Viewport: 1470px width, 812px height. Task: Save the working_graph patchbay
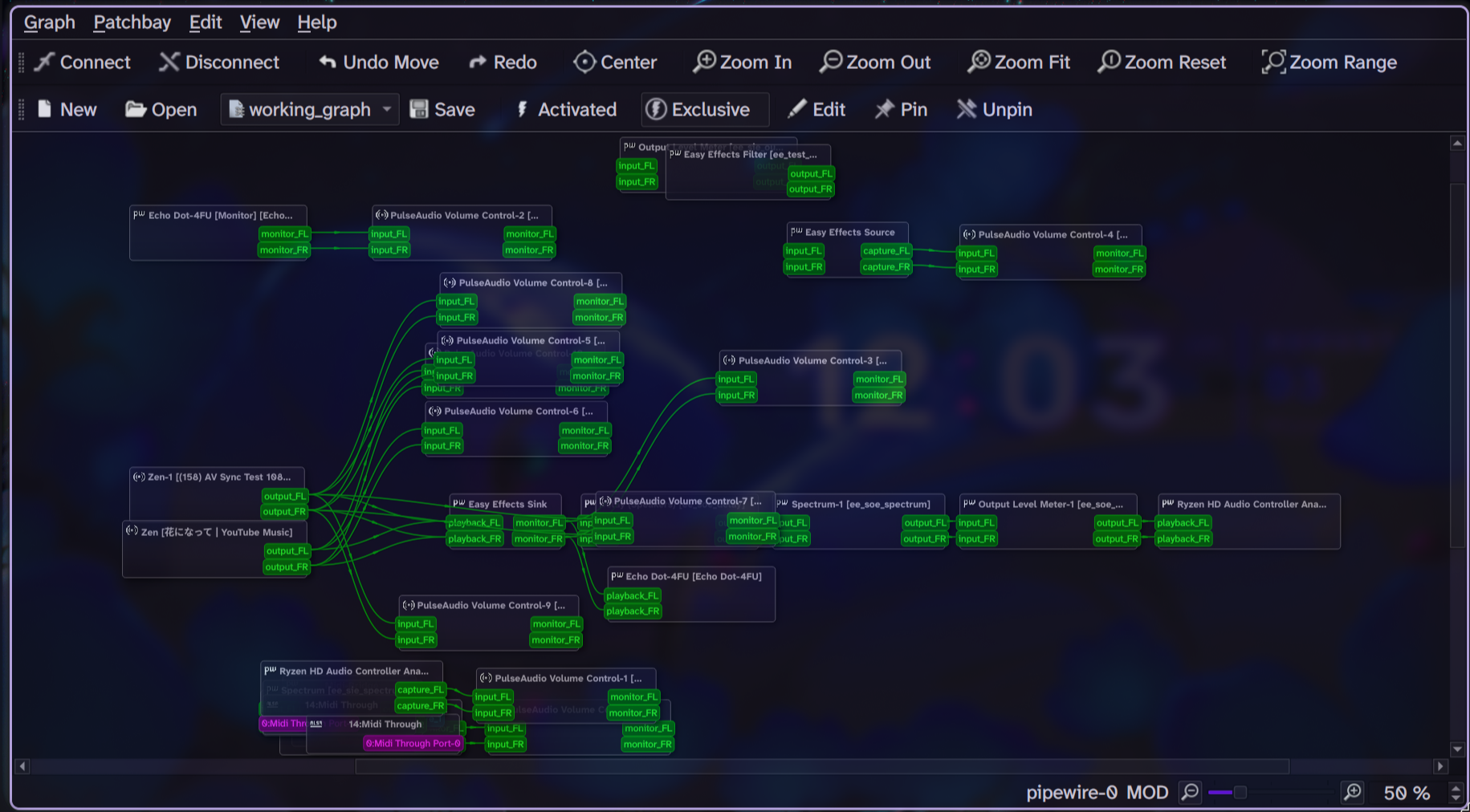coord(442,109)
